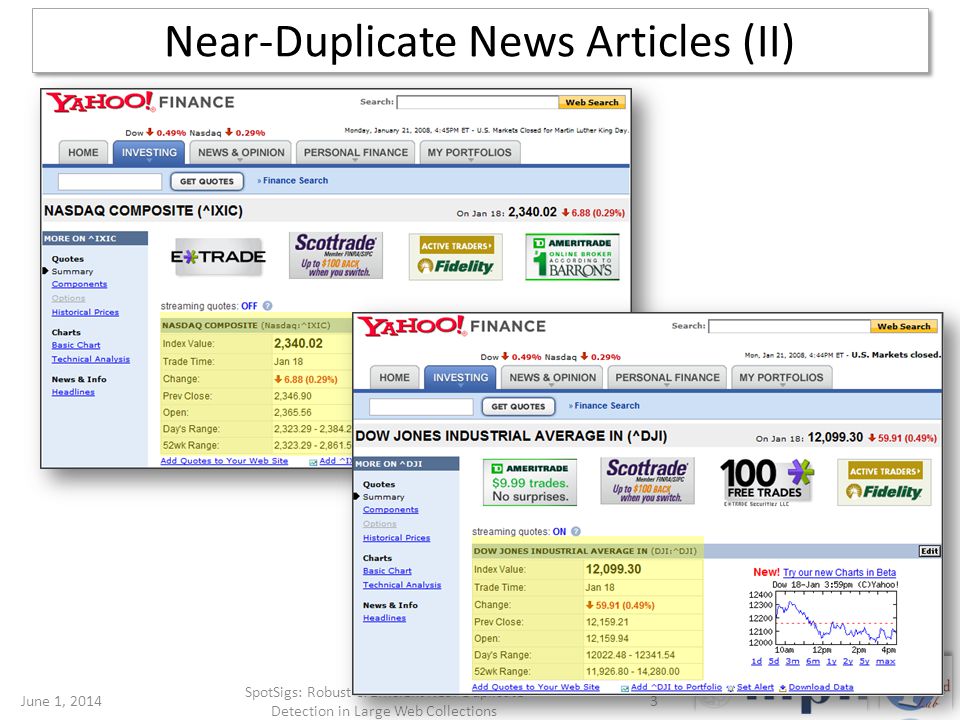Toggle streaming quotes ON in DJI window
The height and width of the screenshot is (720, 960).
(x=560, y=531)
